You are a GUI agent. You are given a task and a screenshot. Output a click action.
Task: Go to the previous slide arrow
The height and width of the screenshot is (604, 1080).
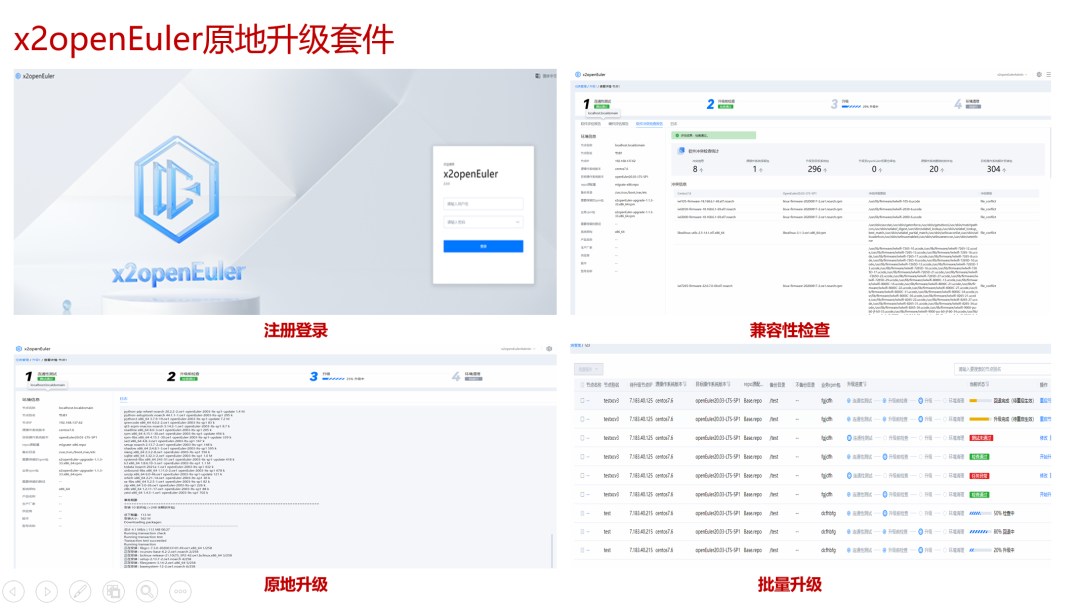point(14,590)
